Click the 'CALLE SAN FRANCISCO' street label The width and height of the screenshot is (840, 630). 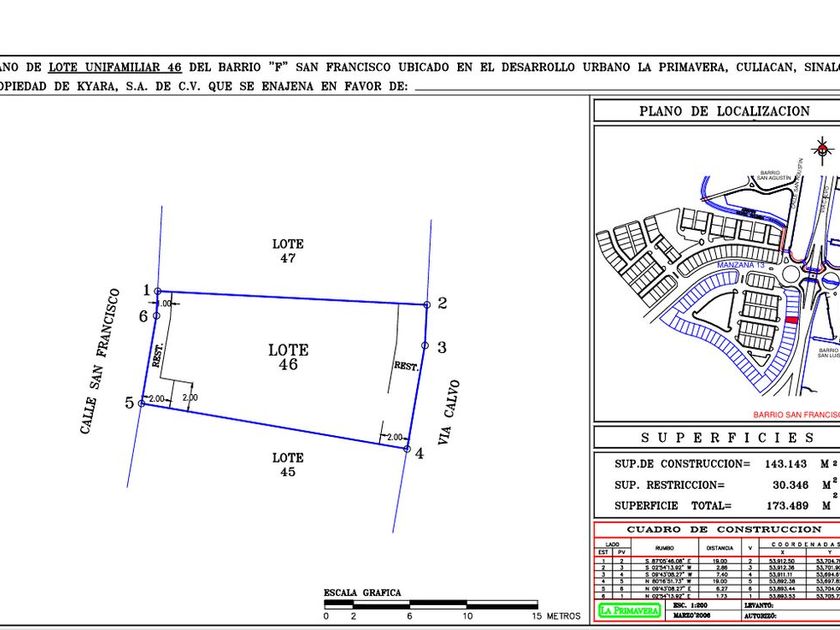[x=100, y=361]
